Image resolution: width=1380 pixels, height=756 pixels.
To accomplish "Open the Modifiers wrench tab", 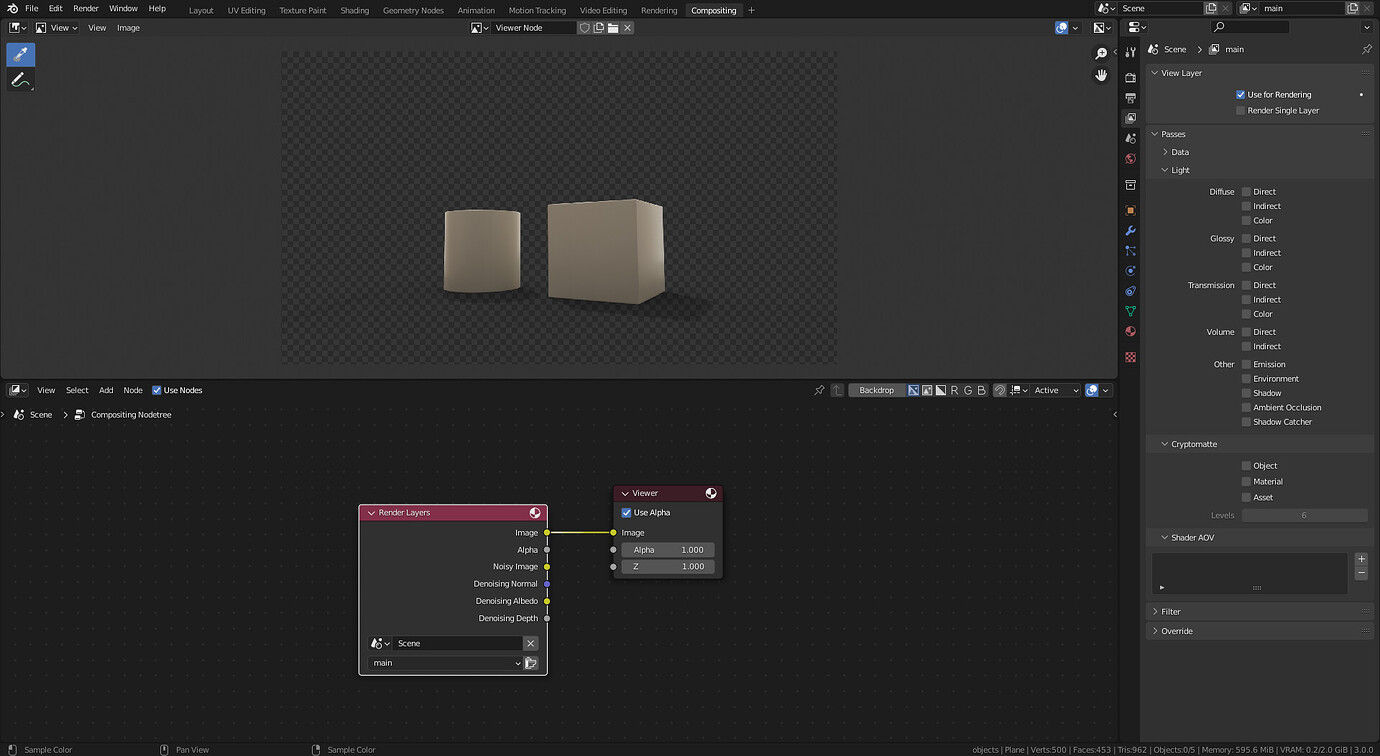I will (x=1130, y=231).
